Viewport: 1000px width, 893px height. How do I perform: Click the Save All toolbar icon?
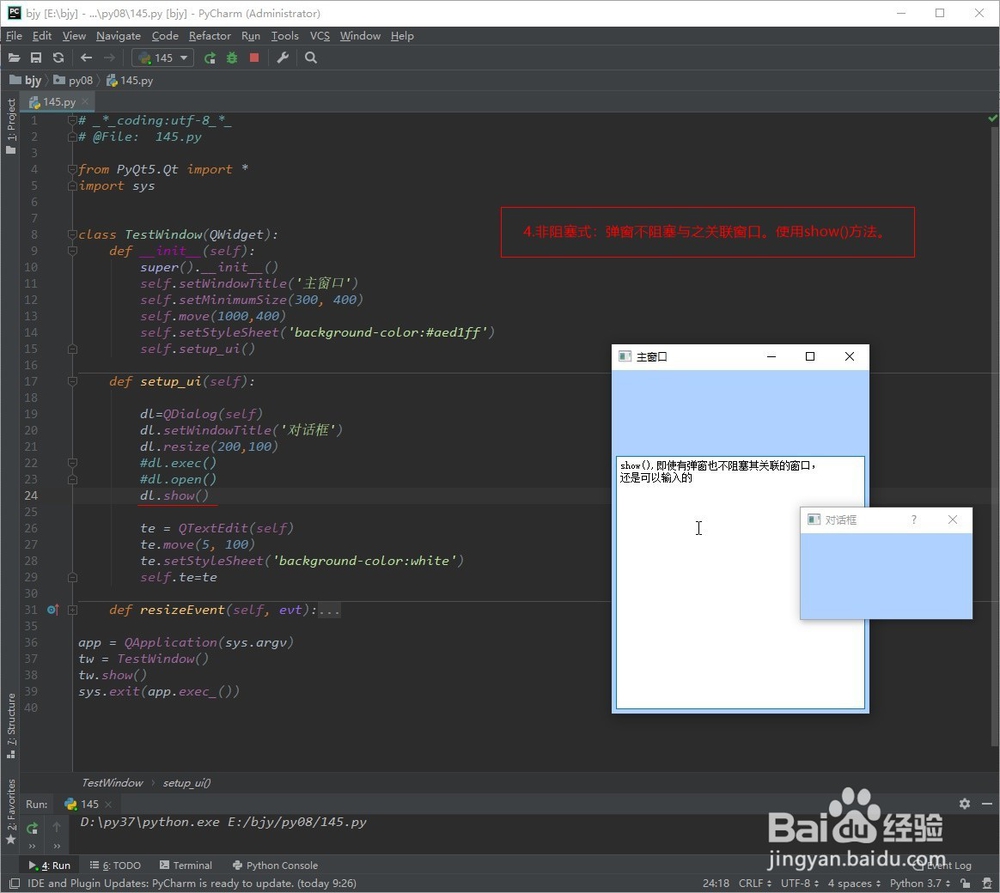[36, 57]
